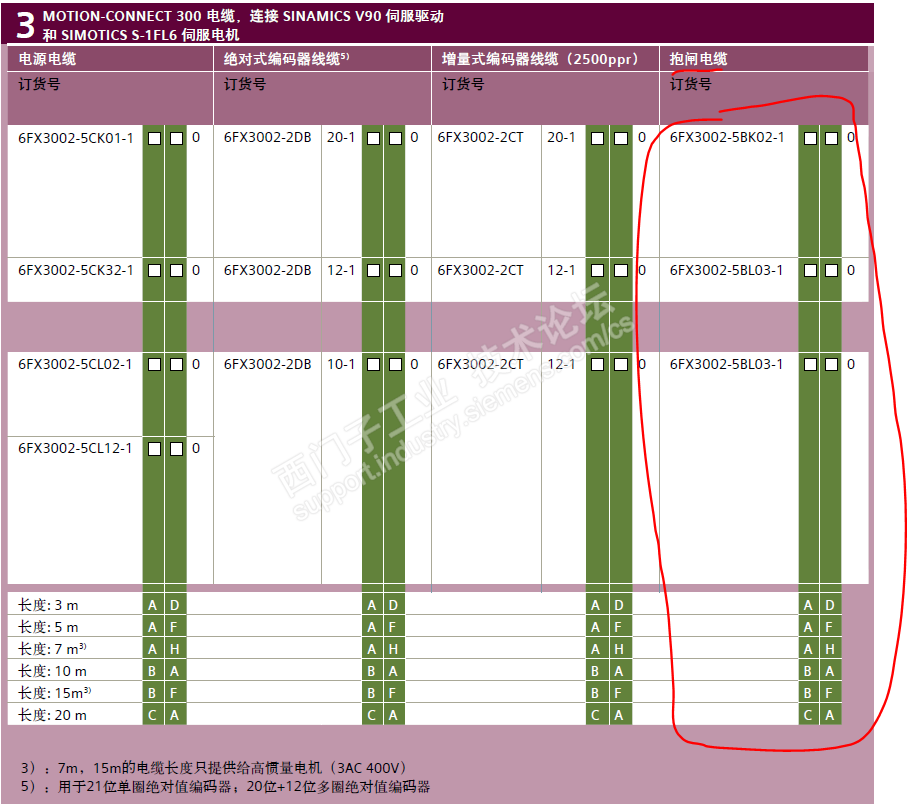The width and height of the screenshot is (907, 804).
Task: Check the second empty box after 6FX3002-5BK02-1
Action: click(x=831, y=138)
